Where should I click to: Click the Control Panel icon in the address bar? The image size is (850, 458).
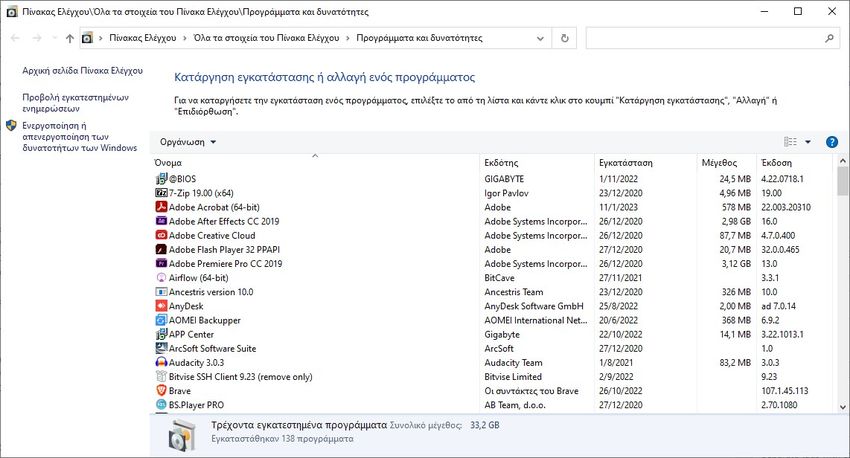pyautogui.click(x=87, y=38)
